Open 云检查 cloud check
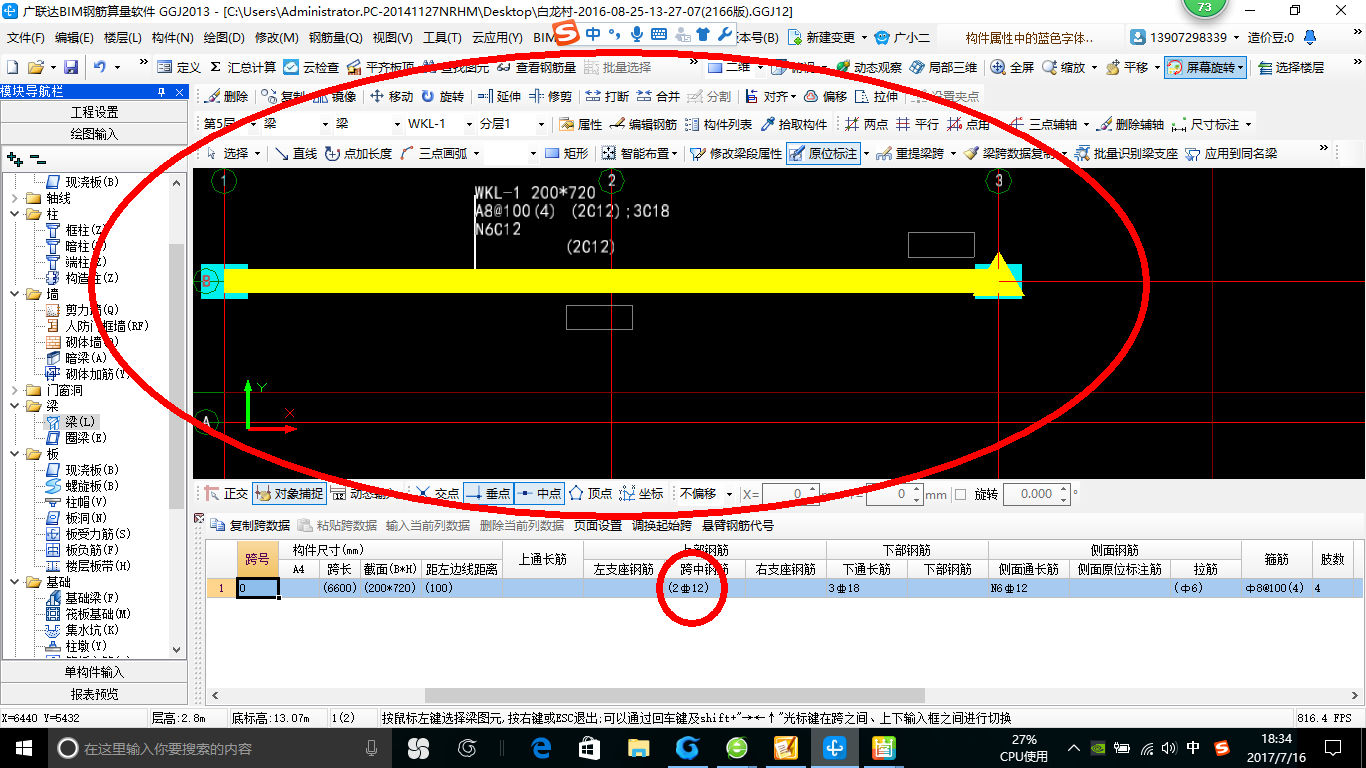Screen dimensions: 1366x768 tap(311, 67)
